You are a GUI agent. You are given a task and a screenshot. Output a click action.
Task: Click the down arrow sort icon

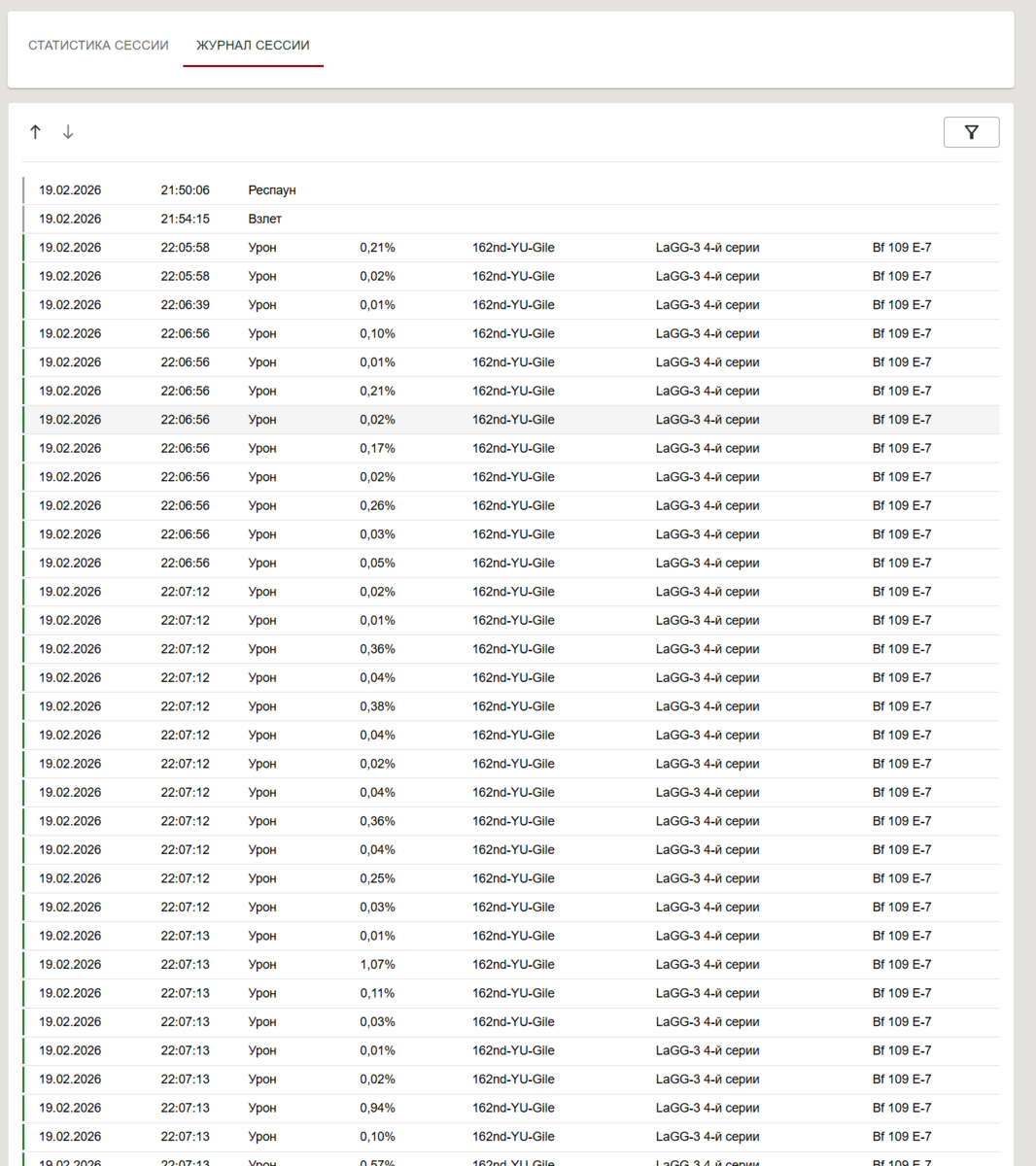68,132
